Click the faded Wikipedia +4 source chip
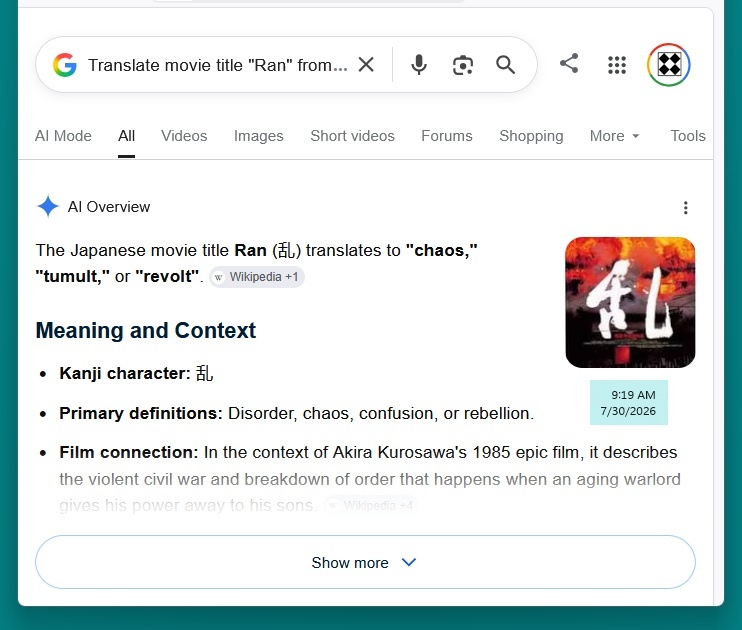 371,506
